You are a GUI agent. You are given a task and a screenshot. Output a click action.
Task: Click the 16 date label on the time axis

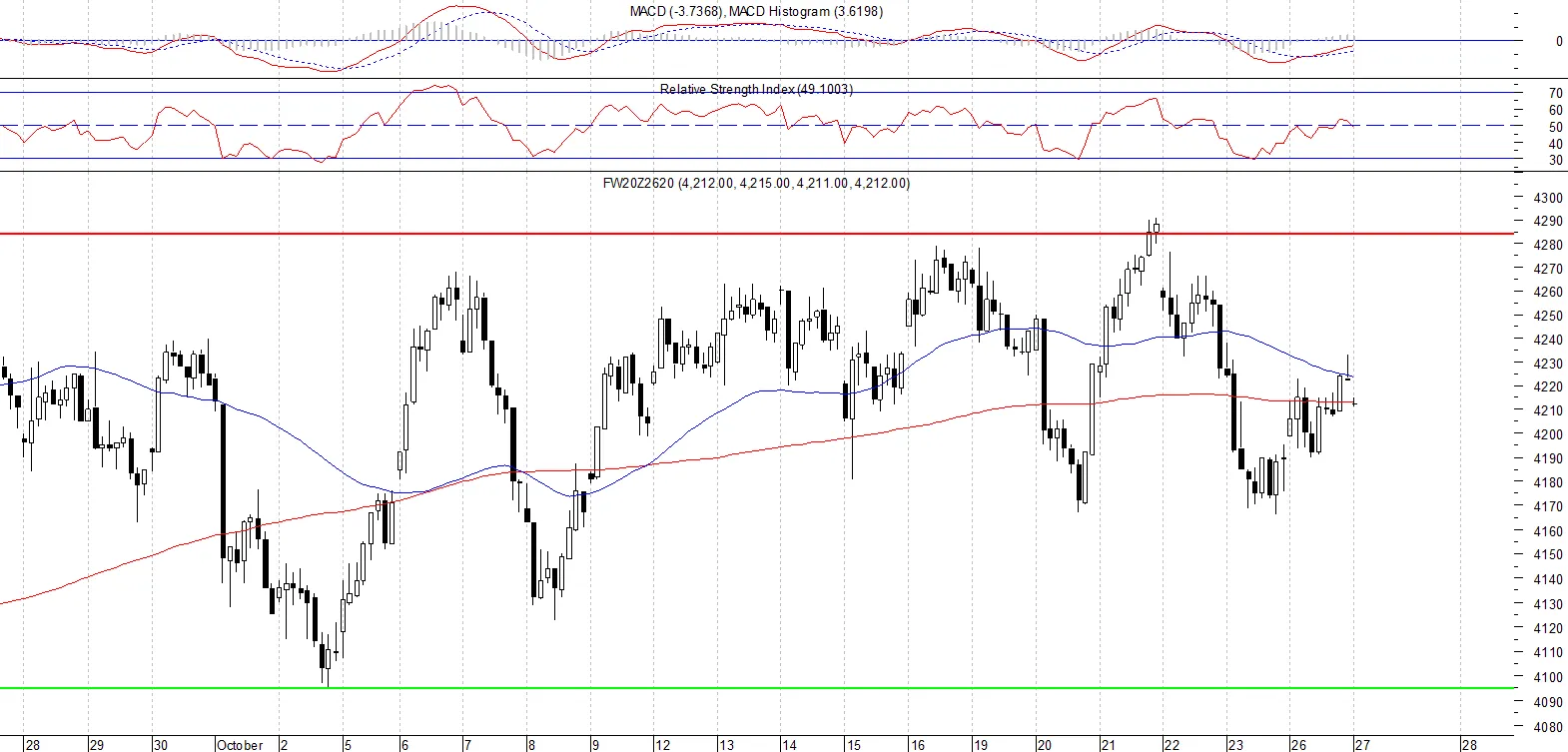tap(917, 745)
